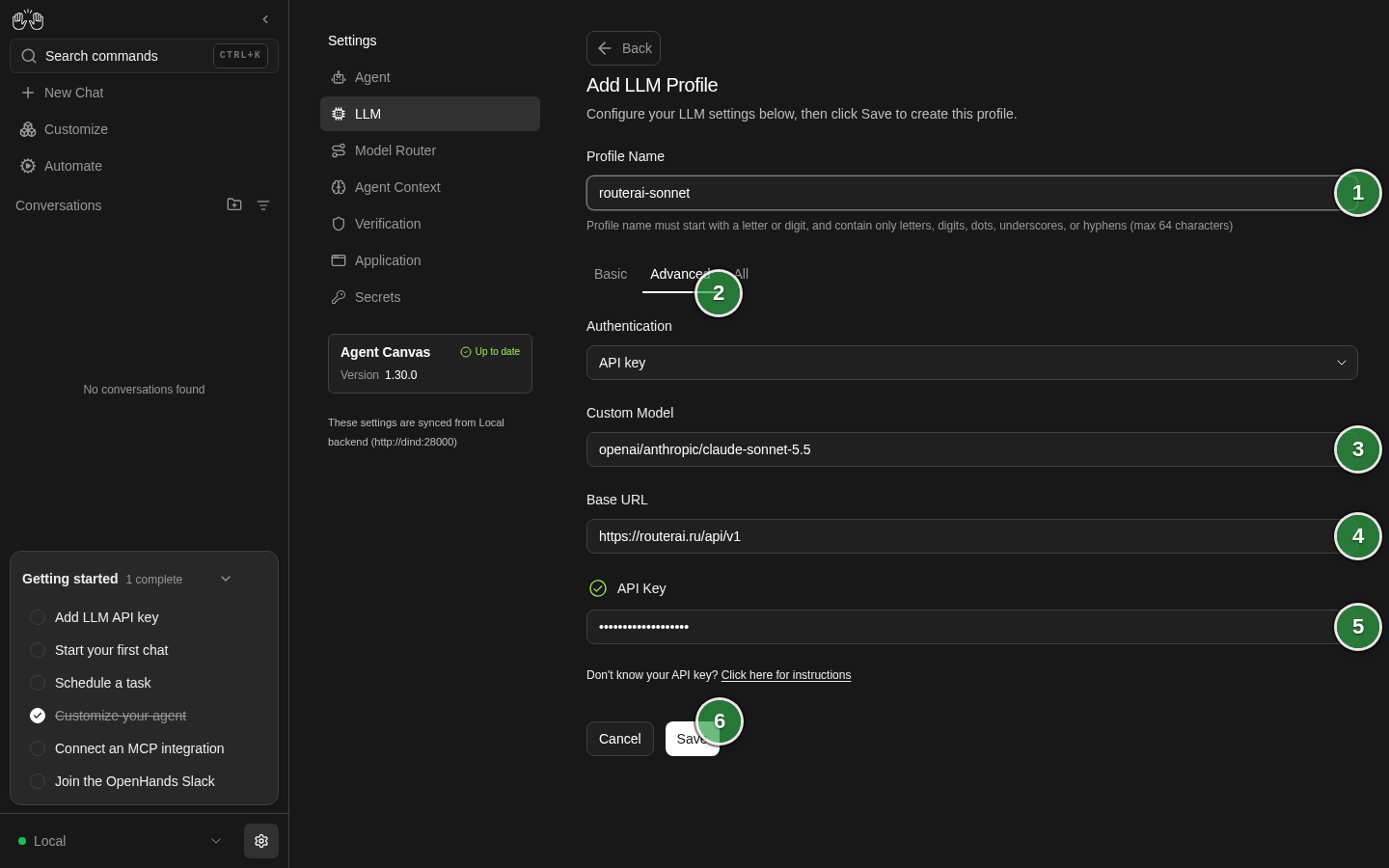Edit the Base URL field
The height and width of the screenshot is (868, 1389).
(x=972, y=536)
